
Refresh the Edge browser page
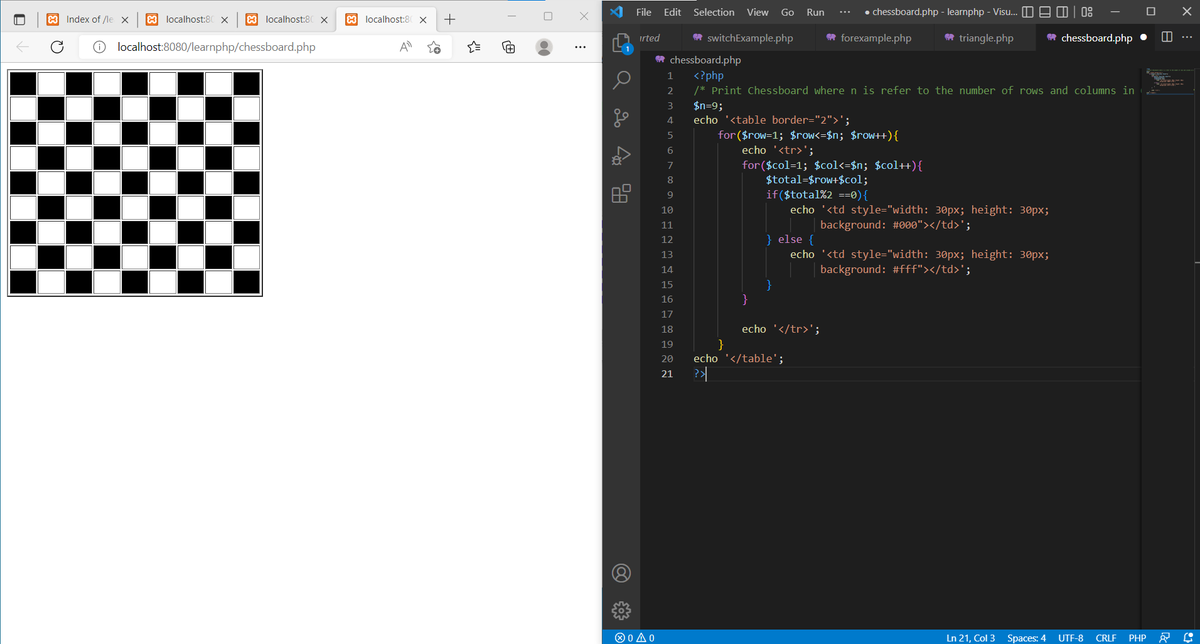(x=58, y=47)
